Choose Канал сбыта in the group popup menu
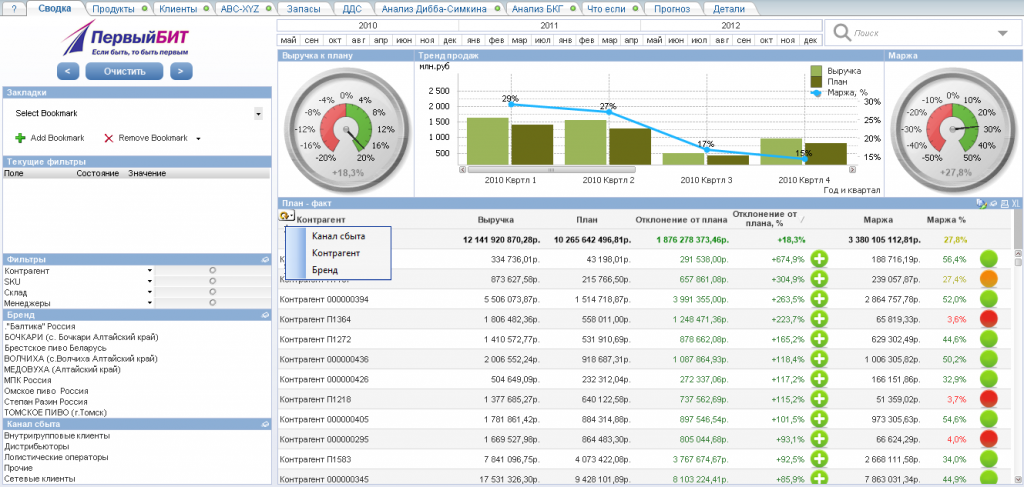The width and height of the screenshot is (1024, 487). 339,236
